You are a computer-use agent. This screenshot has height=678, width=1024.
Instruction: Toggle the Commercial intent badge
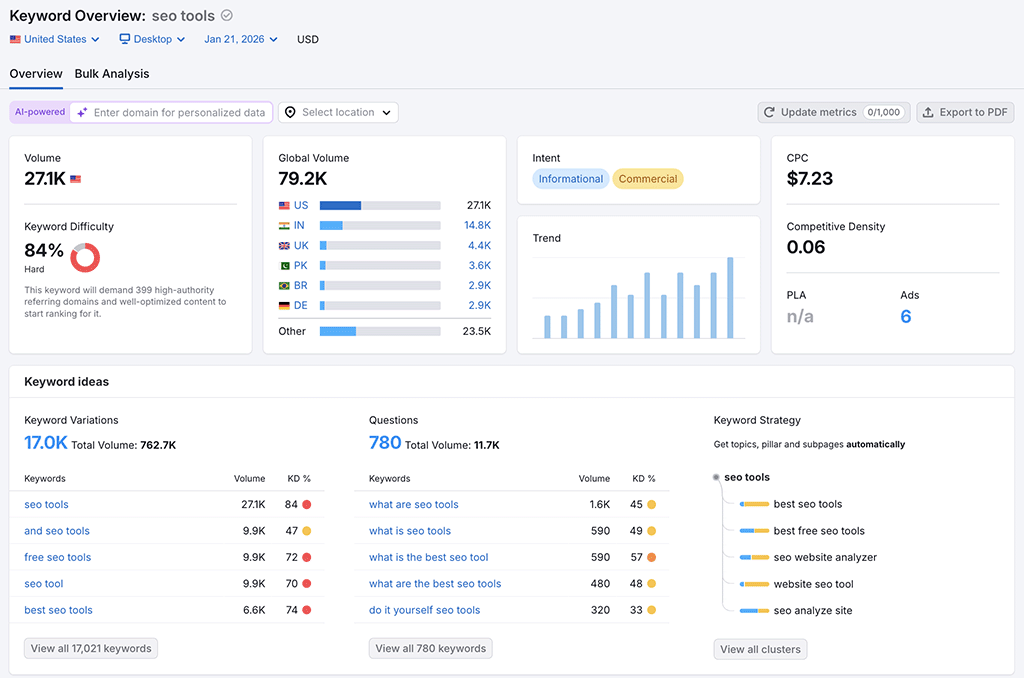point(646,178)
